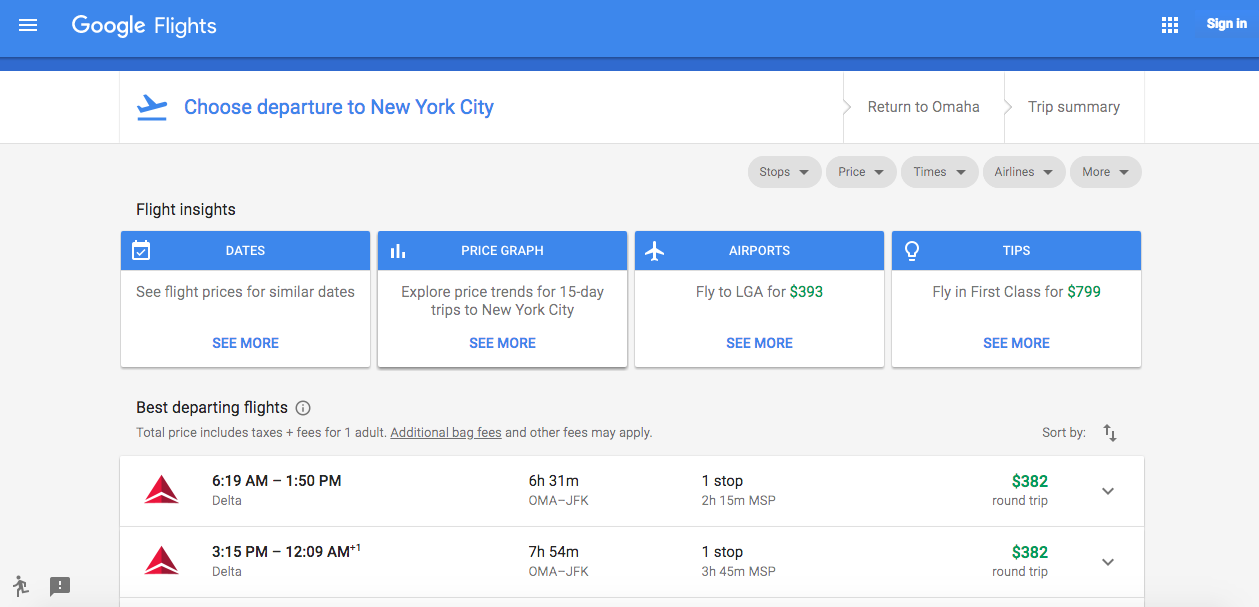
Task: Click the sort order arrows icon
Action: pos(1110,433)
